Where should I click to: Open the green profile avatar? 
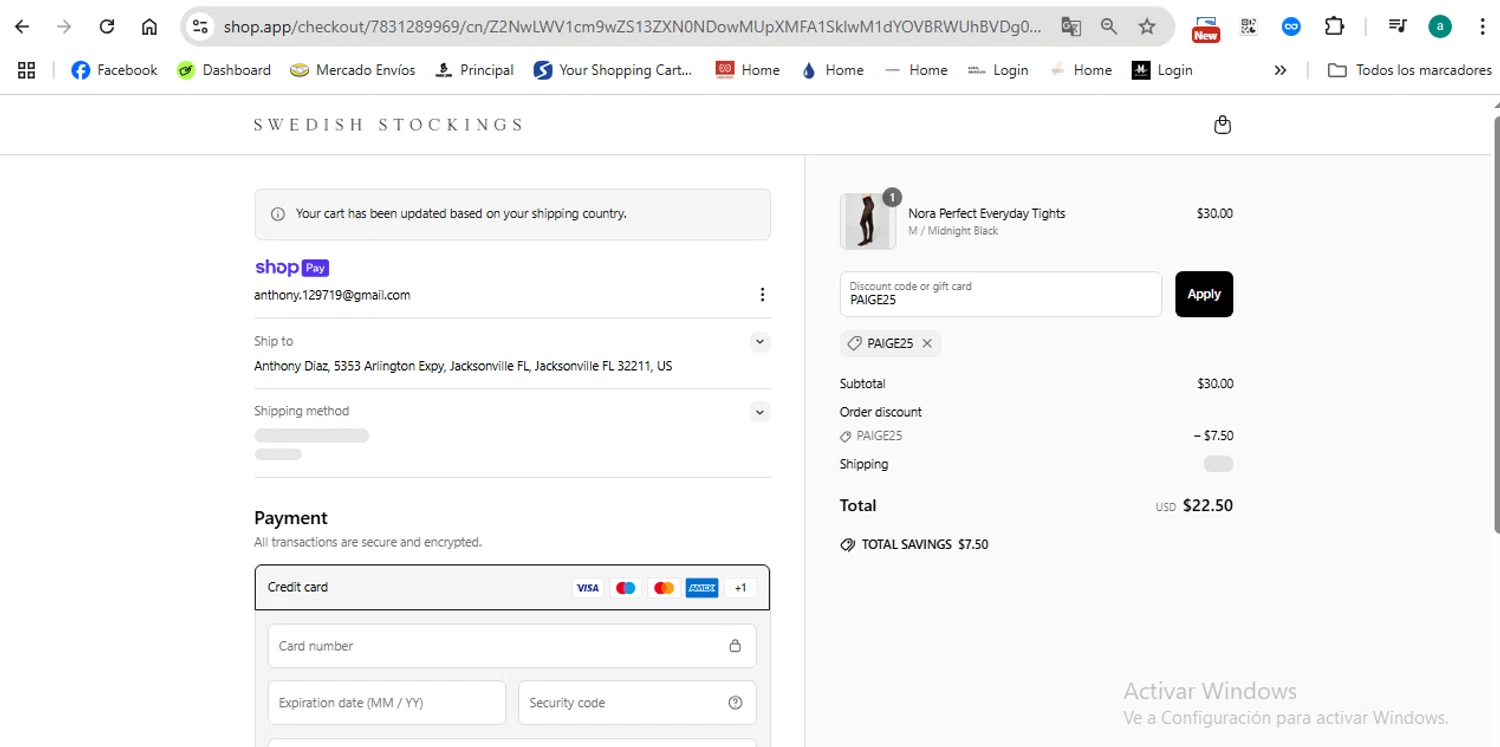(1440, 27)
